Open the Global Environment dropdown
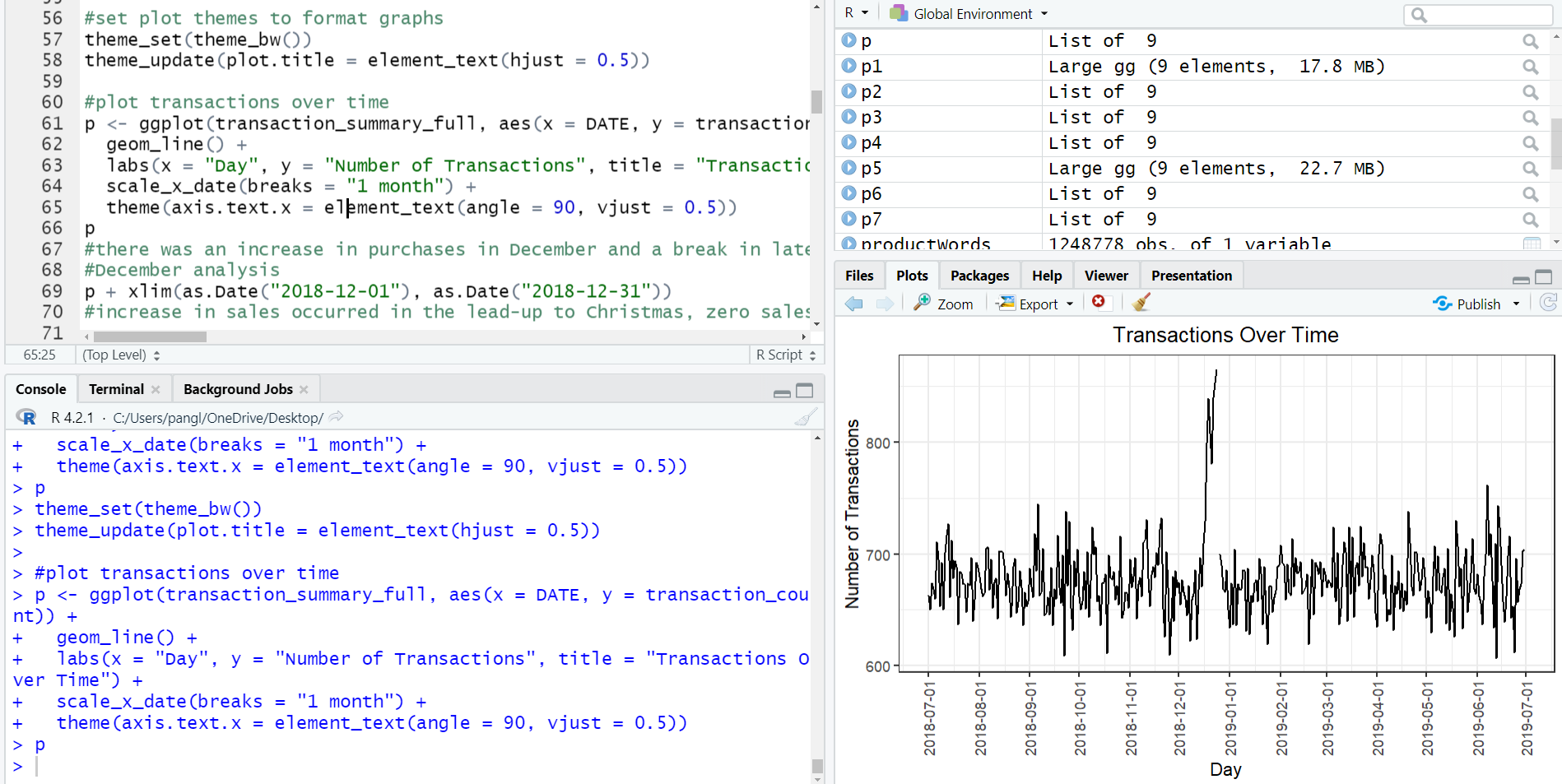This screenshot has width=1562, height=784. [971, 14]
